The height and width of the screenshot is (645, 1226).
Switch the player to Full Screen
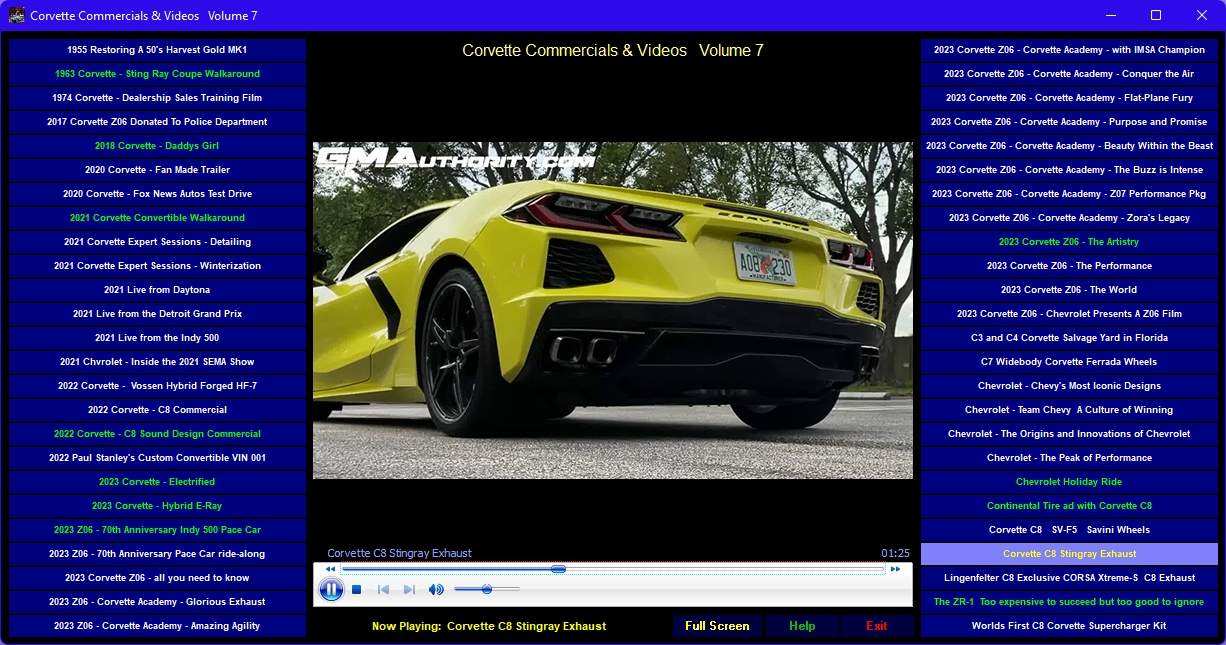click(717, 626)
